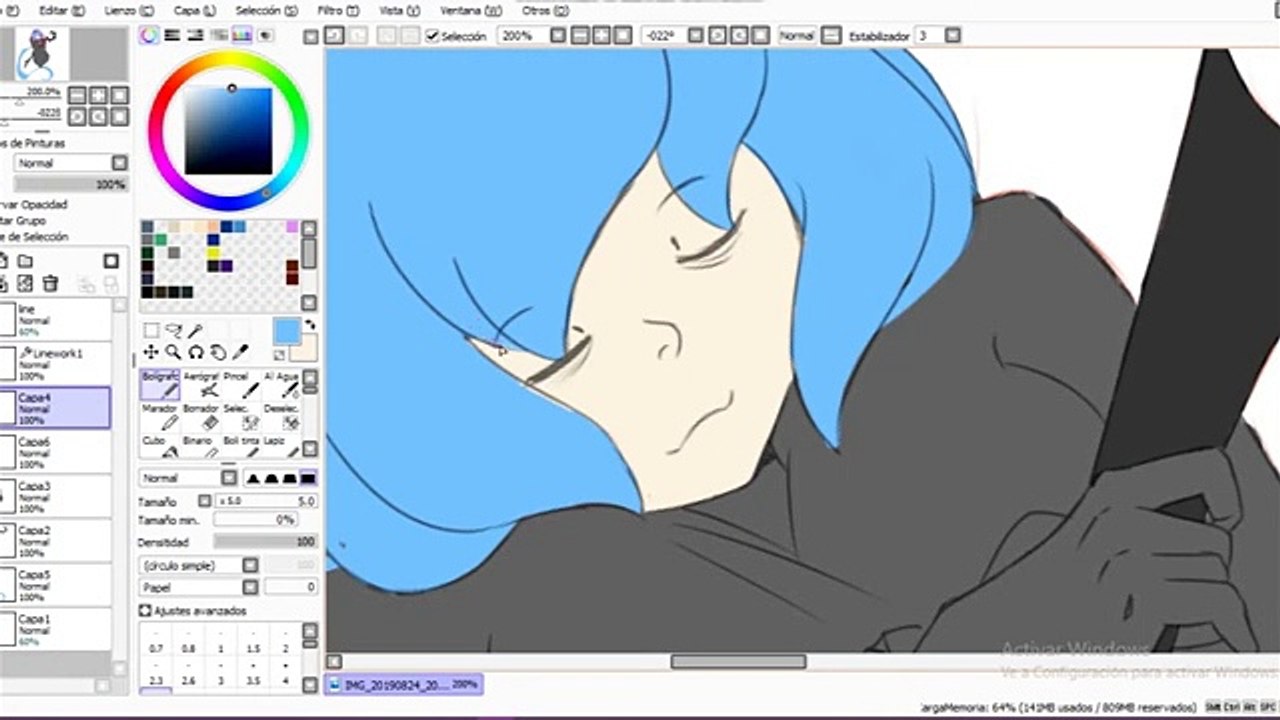Open the zoom 200% dropdown
Image resolution: width=1280 pixels, height=720 pixels.
pyautogui.click(x=557, y=35)
